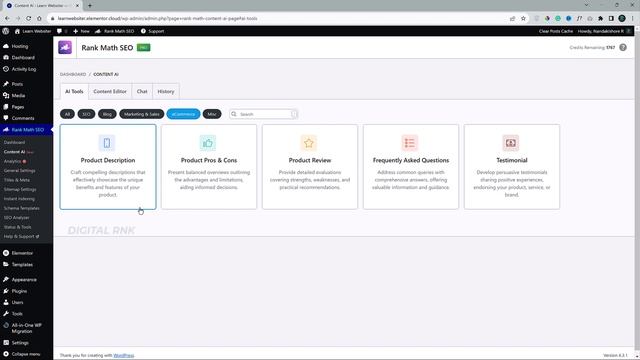640x360 pixels.
Task: Close the Content AI browser tab
Action: click(77, 6)
